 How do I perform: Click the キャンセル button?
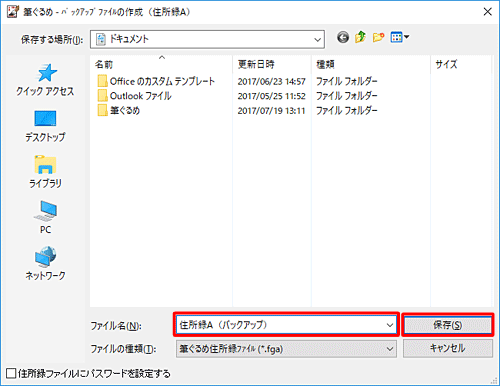(448, 348)
